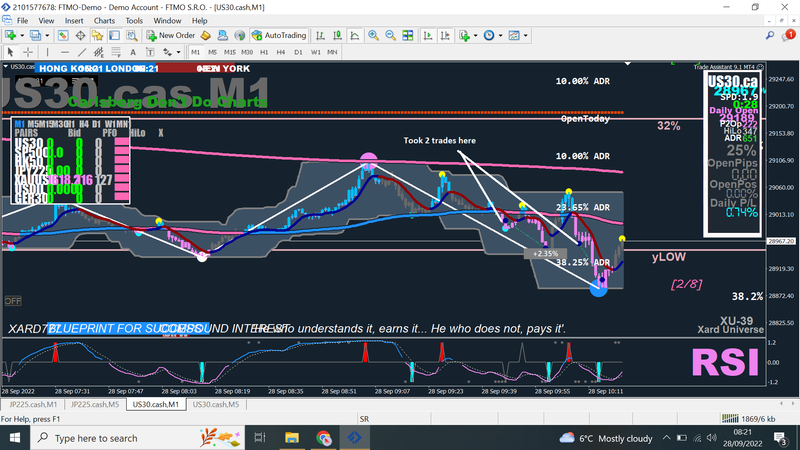This screenshot has height=450, width=800.
Task: Switch chart to Line Chart mode
Action: pyautogui.click(x=355, y=35)
